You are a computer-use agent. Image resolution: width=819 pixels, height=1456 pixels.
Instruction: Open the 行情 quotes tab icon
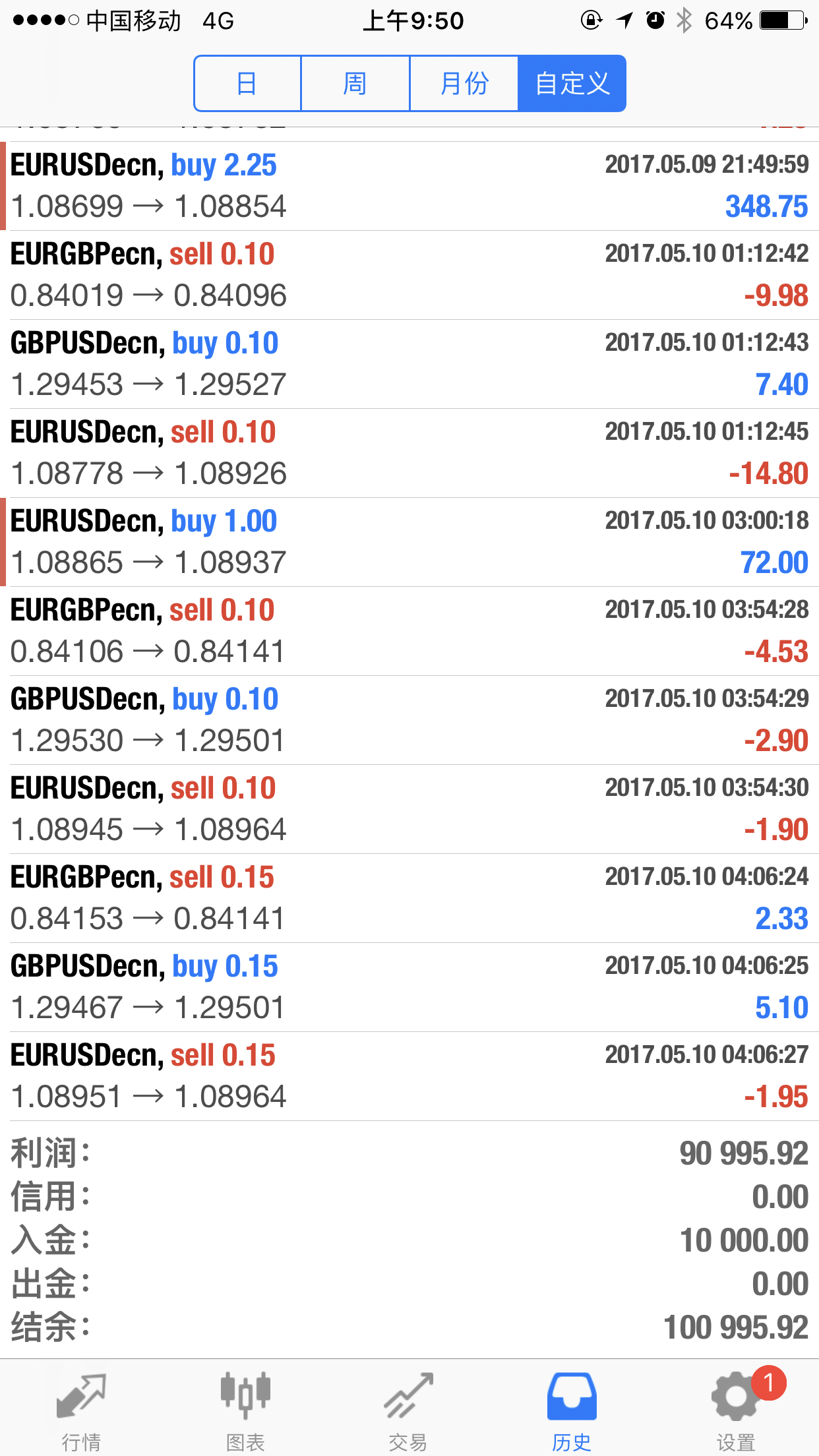point(81,1397)
